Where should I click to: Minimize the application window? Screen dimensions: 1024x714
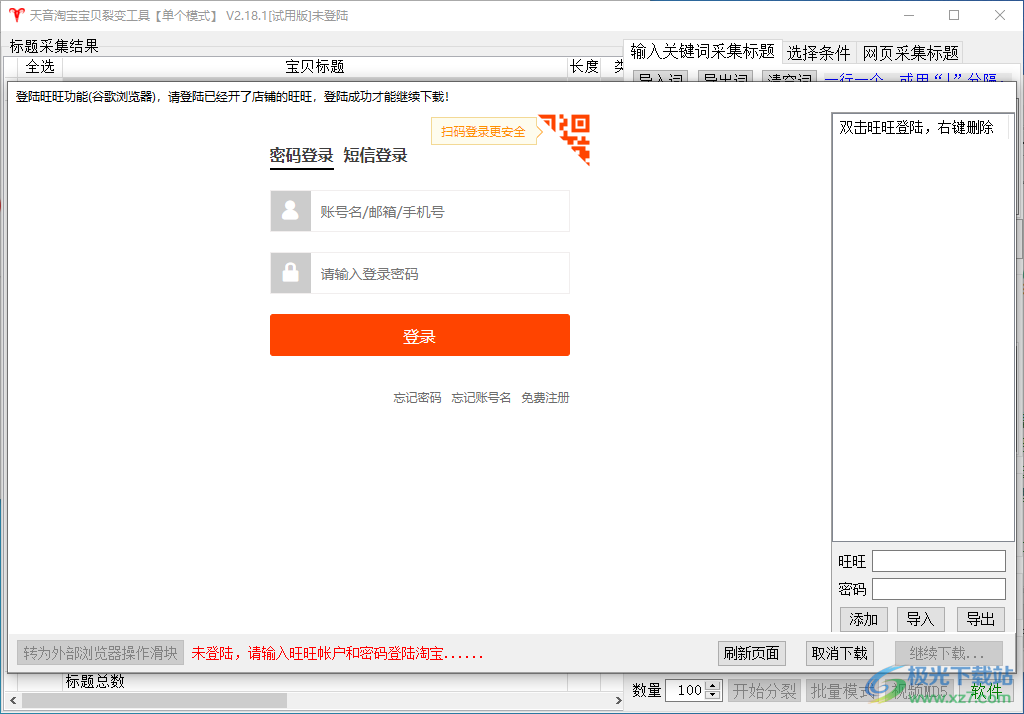909,15
